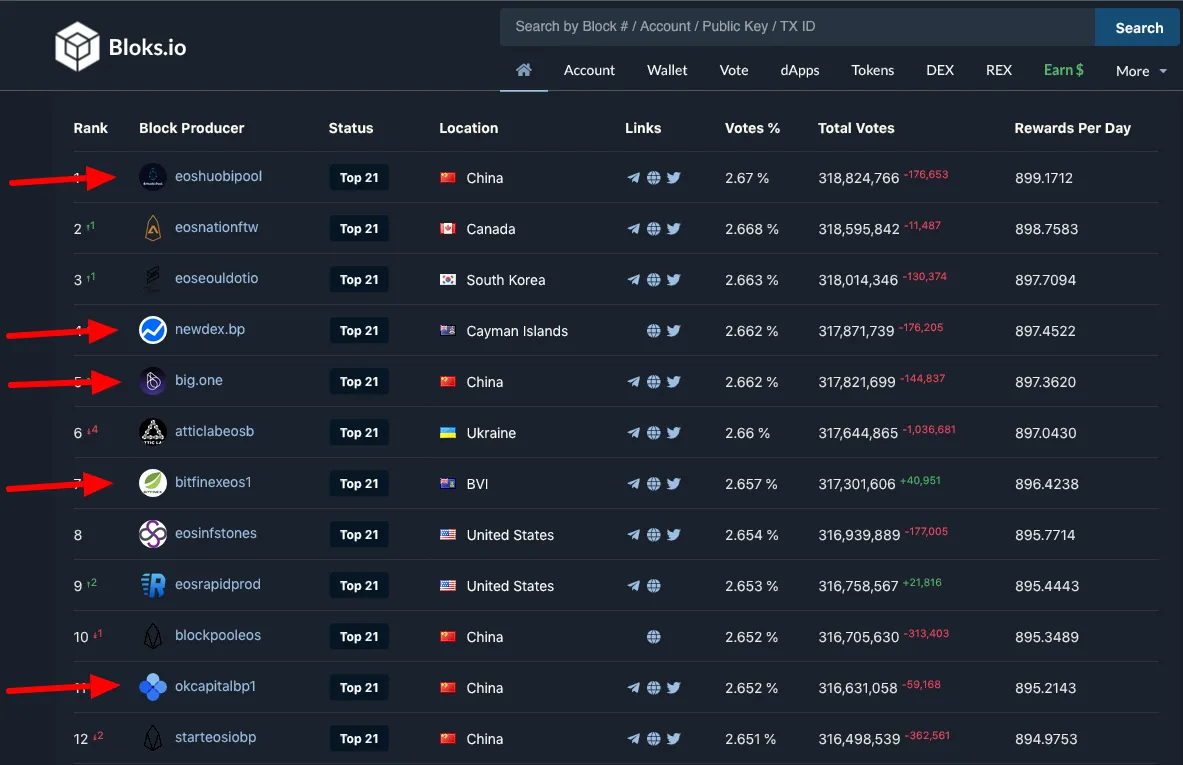
Task: Open eoshuobipool's website globe icon
Action: tap(653, 178)
